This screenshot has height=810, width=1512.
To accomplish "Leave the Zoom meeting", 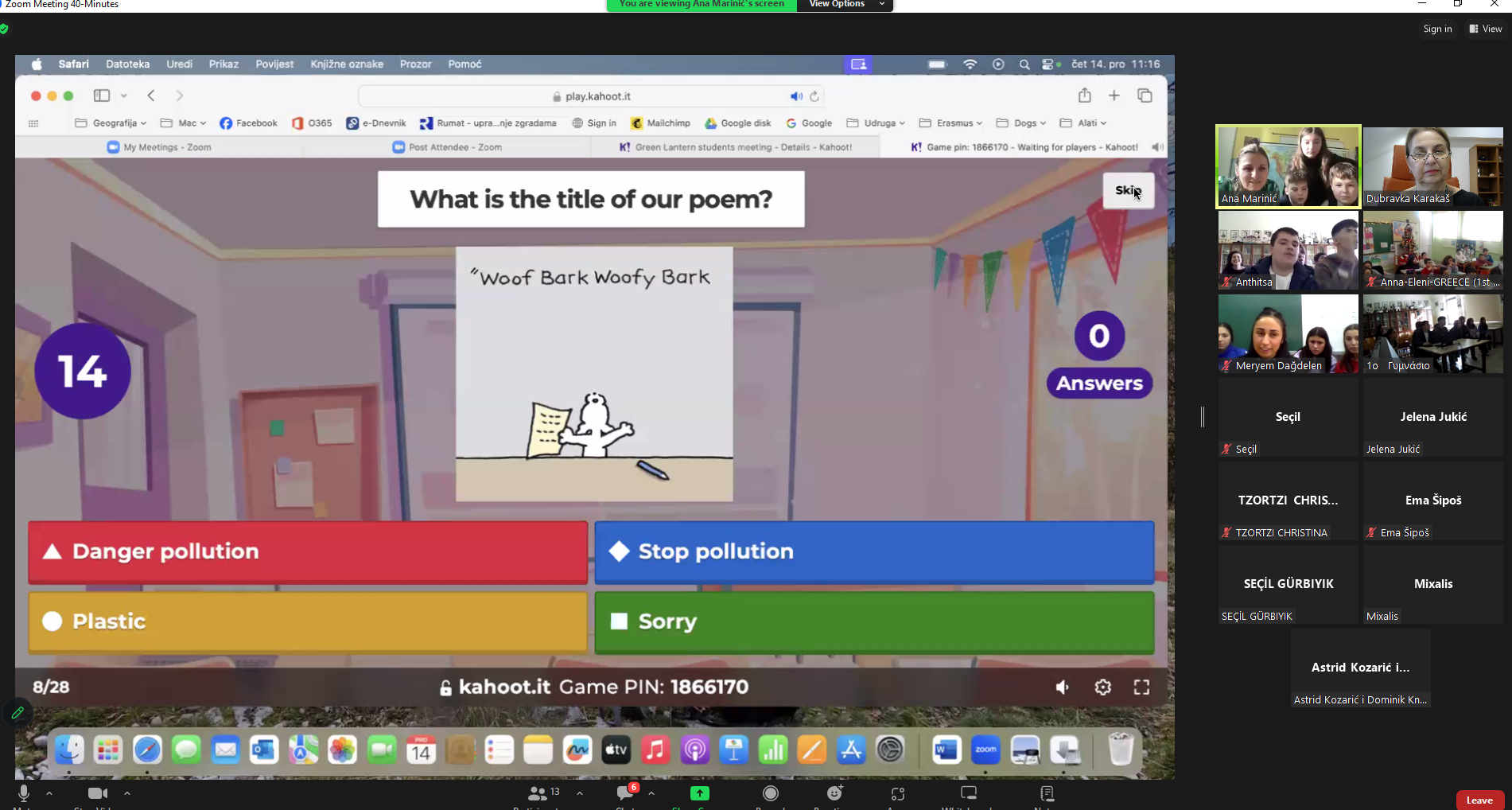I will (x=1479, y=800).
